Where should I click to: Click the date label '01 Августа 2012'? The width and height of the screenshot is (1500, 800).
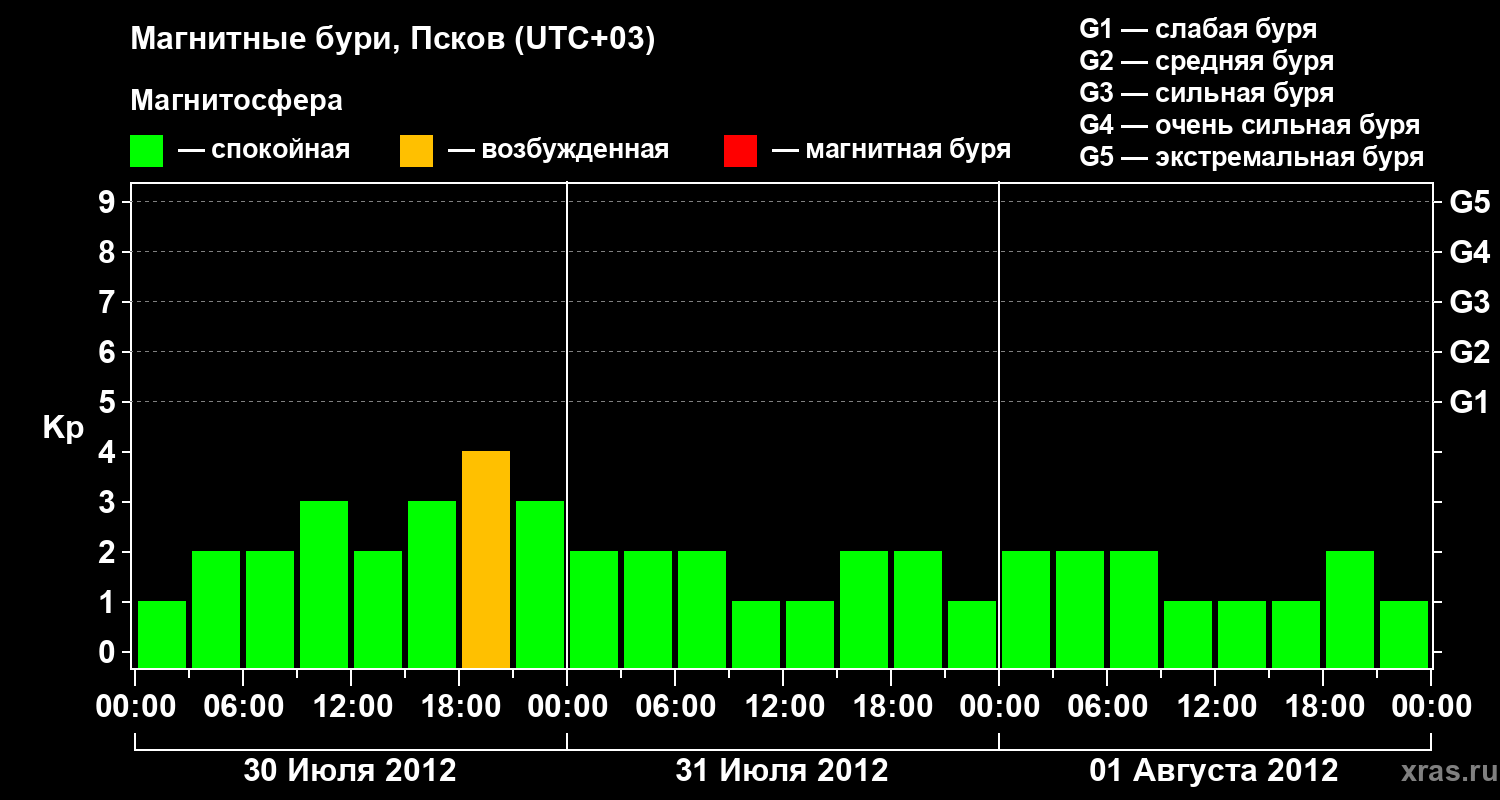[x=1214, y=770]
